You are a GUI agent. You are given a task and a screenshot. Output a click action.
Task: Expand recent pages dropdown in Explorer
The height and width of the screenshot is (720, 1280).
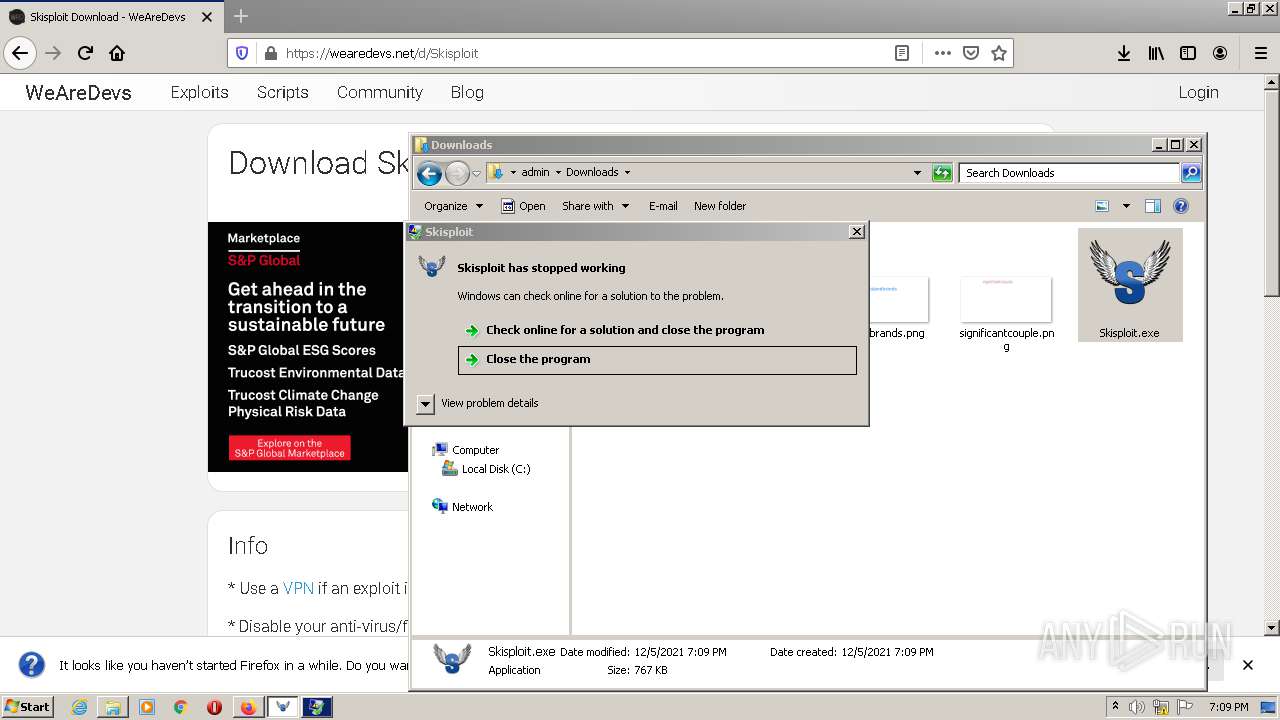pos(476,173)
